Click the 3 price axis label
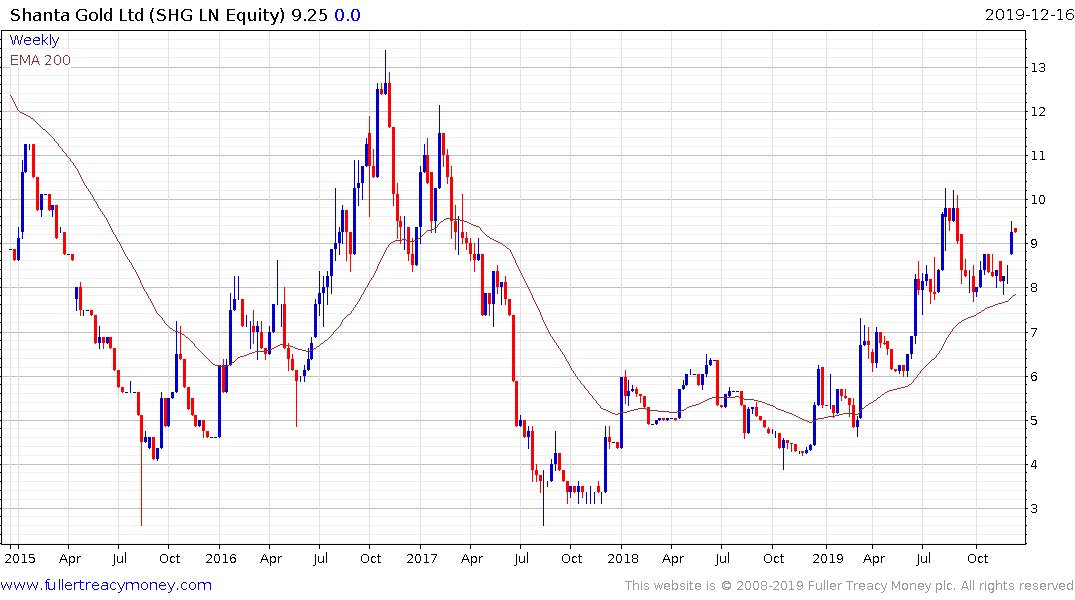The image size is (1075, 600). pos(1033,509)
